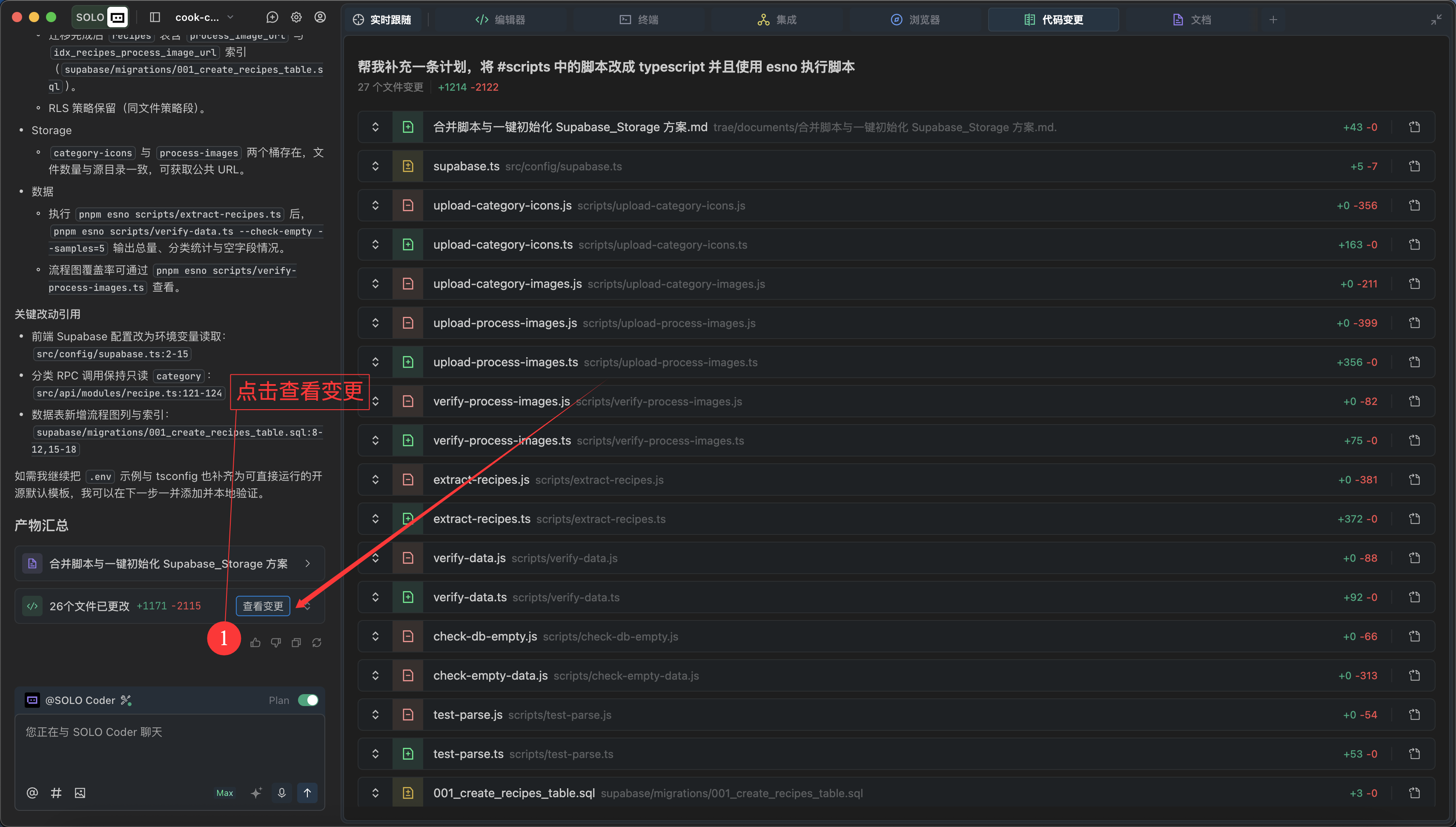Toggle the sidebar layout icon

[x=155, y=17]
